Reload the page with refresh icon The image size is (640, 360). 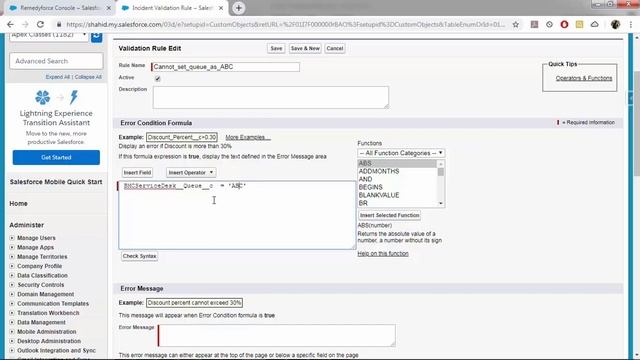[40, 24]
